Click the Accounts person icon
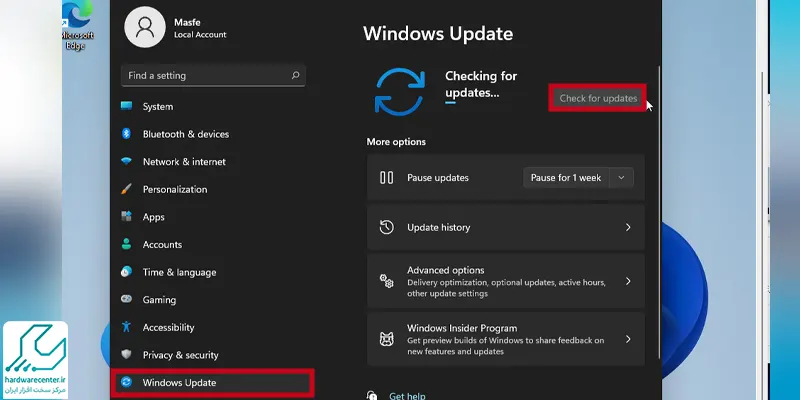Image resolution: width=800 pixels, height=400 pixels. click(127, 244)
